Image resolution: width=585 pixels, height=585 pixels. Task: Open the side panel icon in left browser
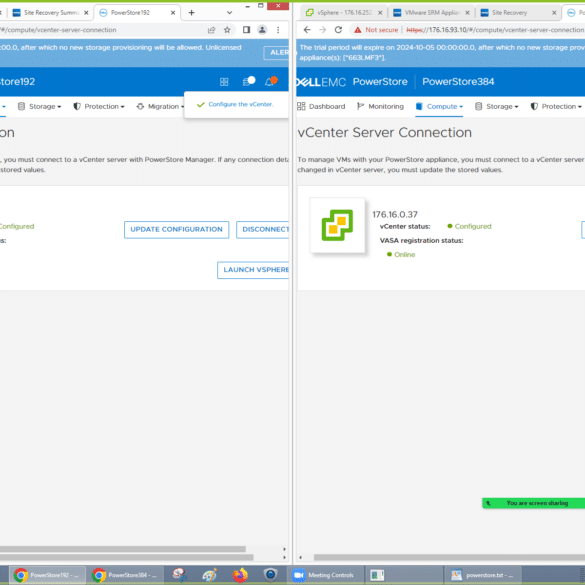[246, 30]
